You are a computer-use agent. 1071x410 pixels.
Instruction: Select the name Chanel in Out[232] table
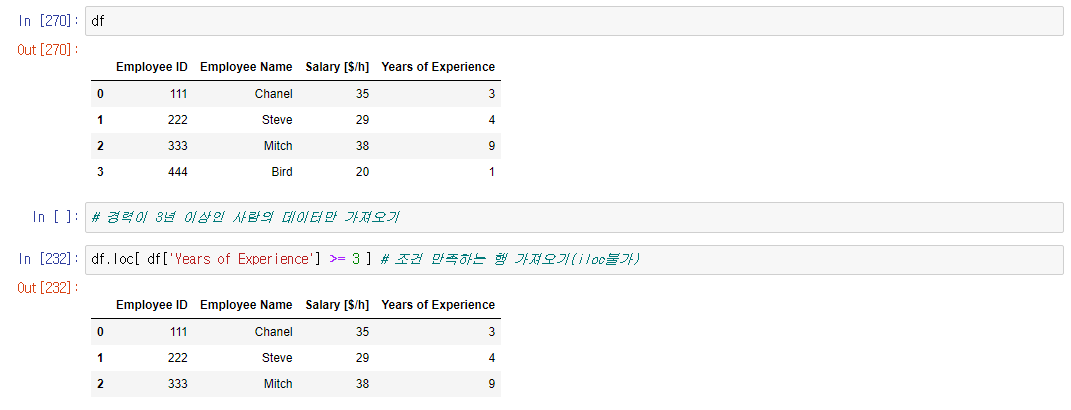[x=273, y=332]
